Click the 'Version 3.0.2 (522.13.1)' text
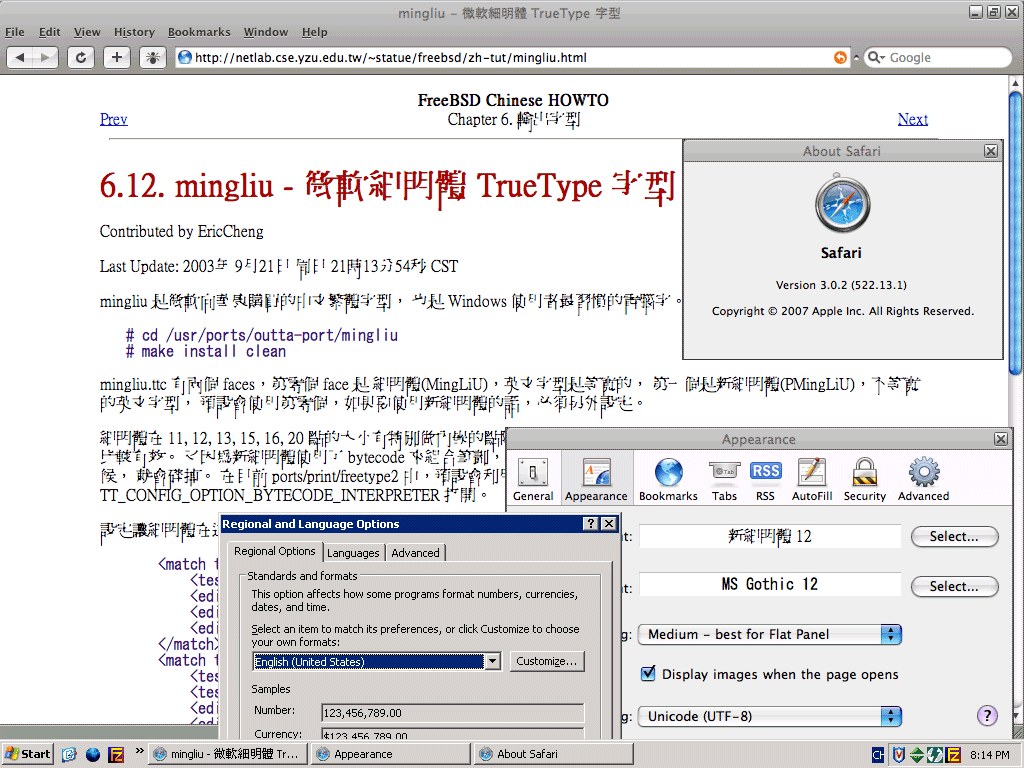This screenshot has width=1024, height=768. [841, 285]
